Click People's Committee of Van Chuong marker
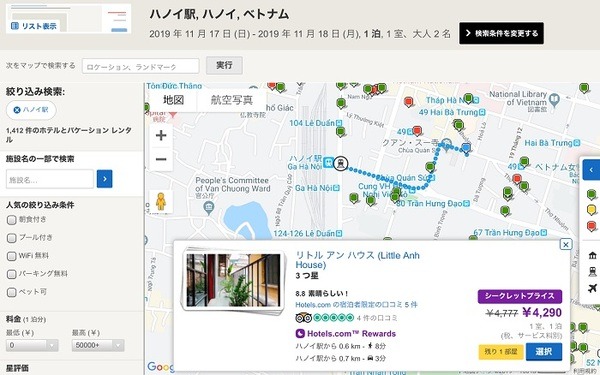This screenshot has height=375, width=600. pos(209,208)
